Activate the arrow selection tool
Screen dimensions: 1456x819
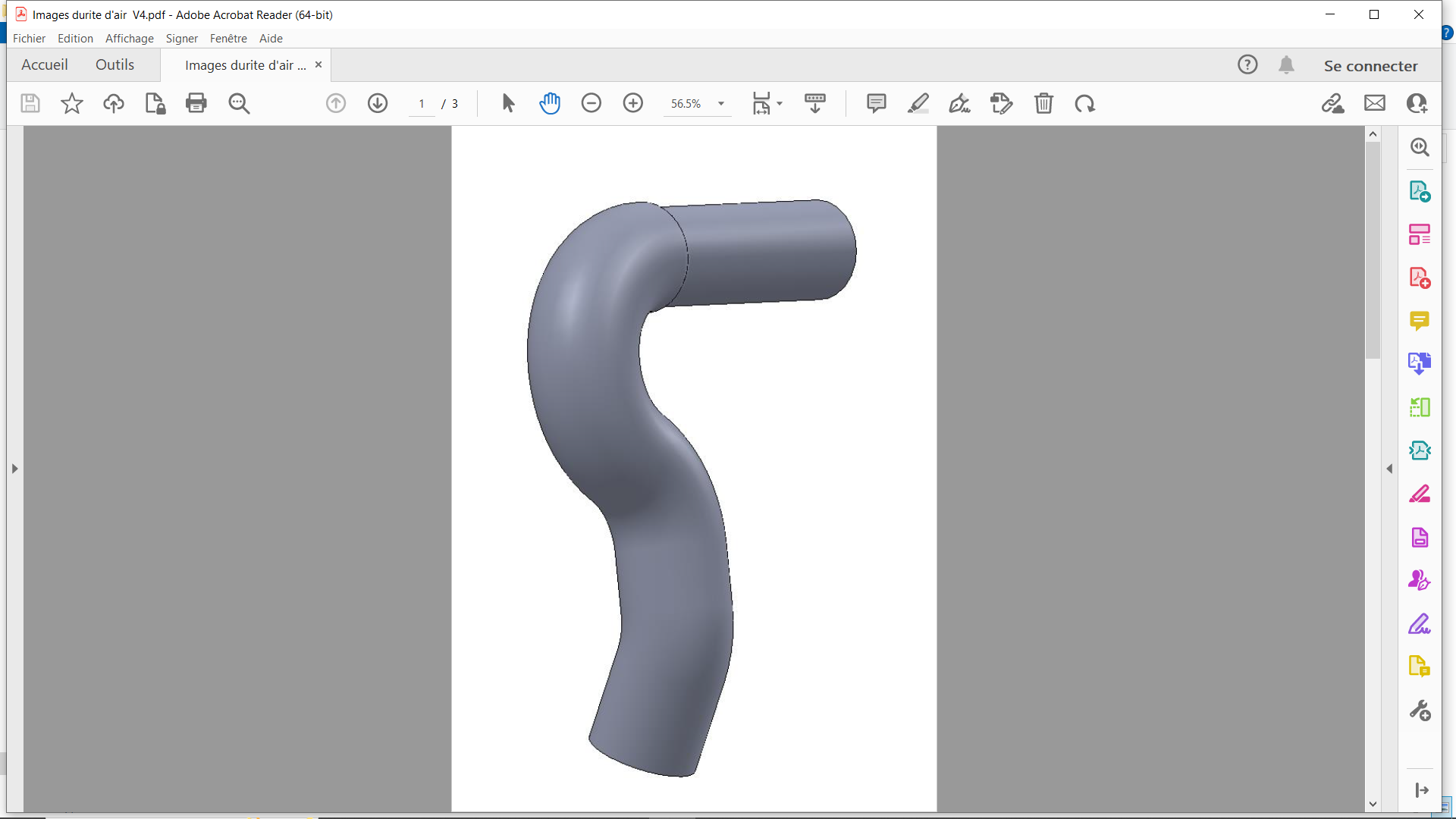pos(508,103)
